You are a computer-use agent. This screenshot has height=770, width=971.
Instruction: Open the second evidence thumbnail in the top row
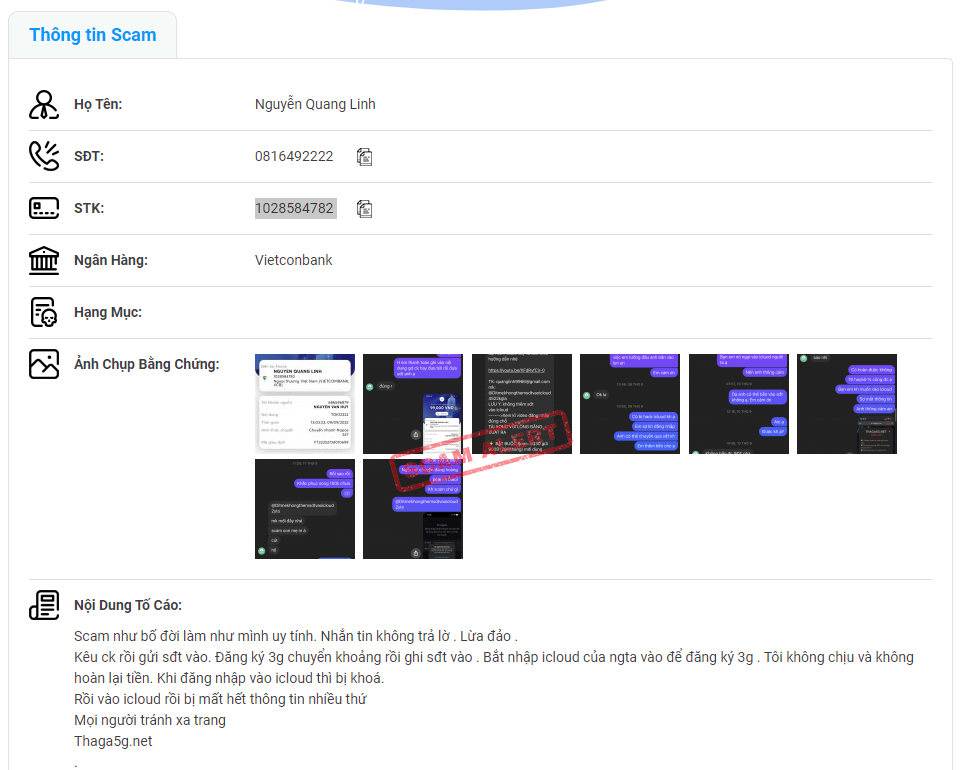[413, 404]
